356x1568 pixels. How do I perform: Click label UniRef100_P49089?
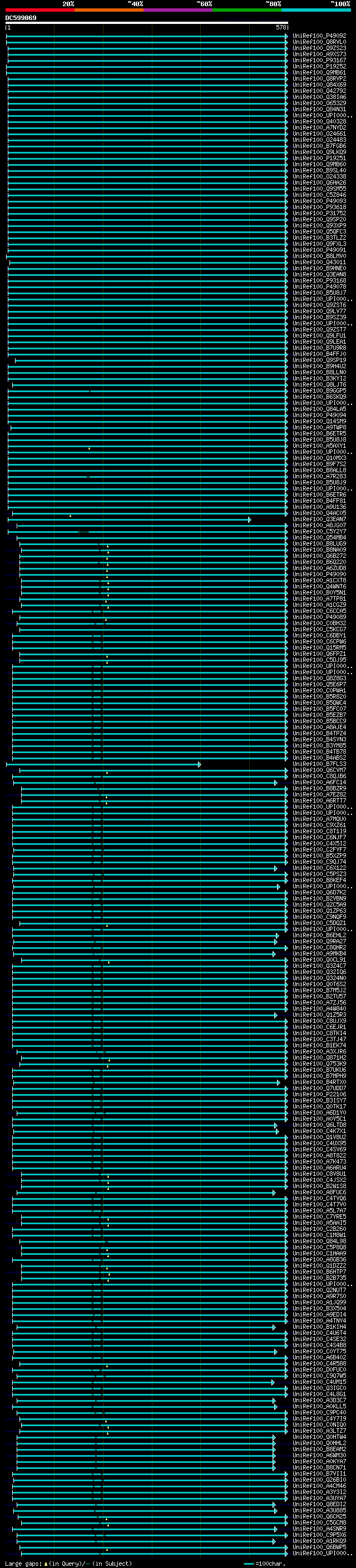319,617
